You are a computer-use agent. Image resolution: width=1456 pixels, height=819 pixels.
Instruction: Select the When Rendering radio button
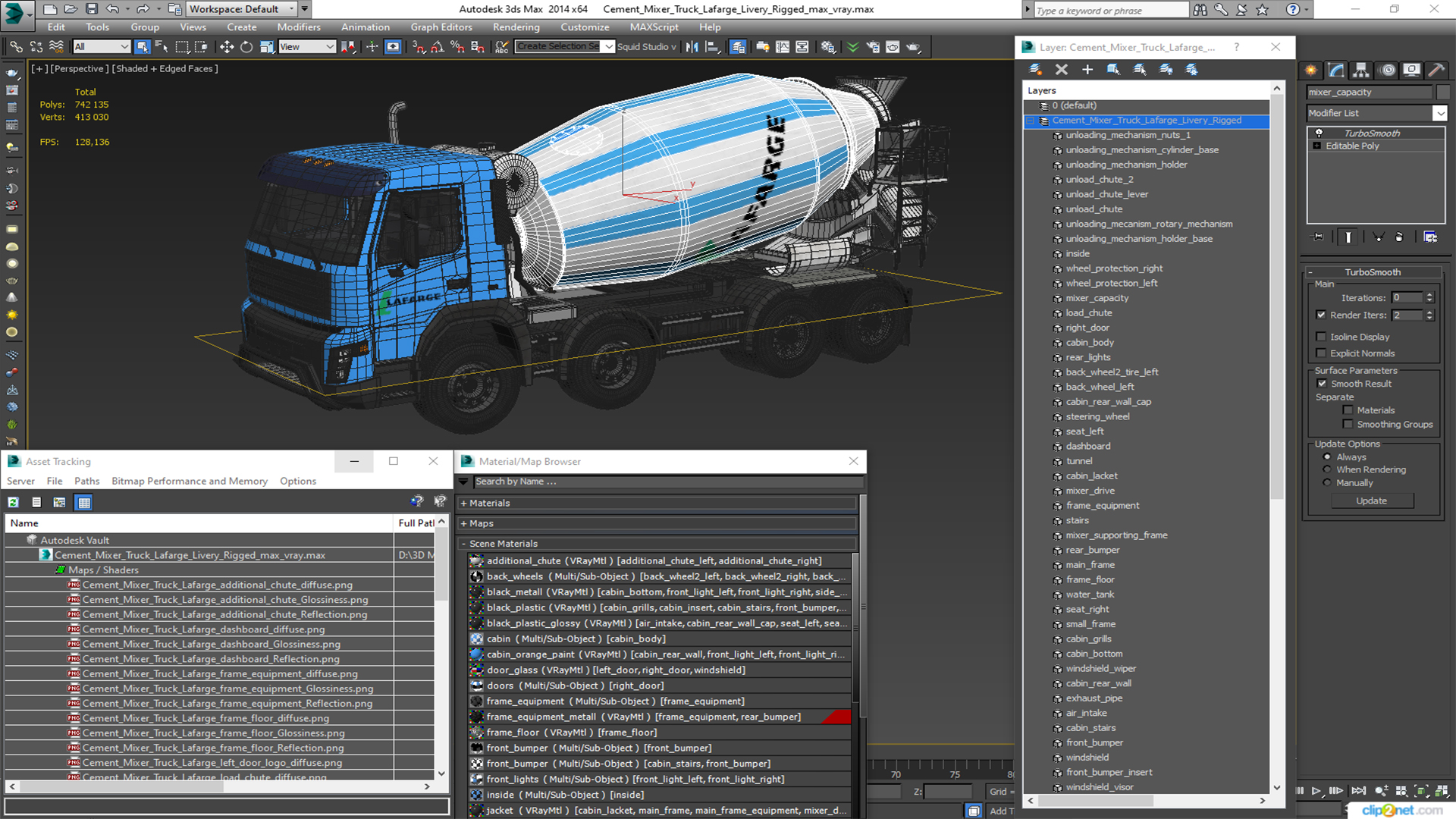point(1327,469)
